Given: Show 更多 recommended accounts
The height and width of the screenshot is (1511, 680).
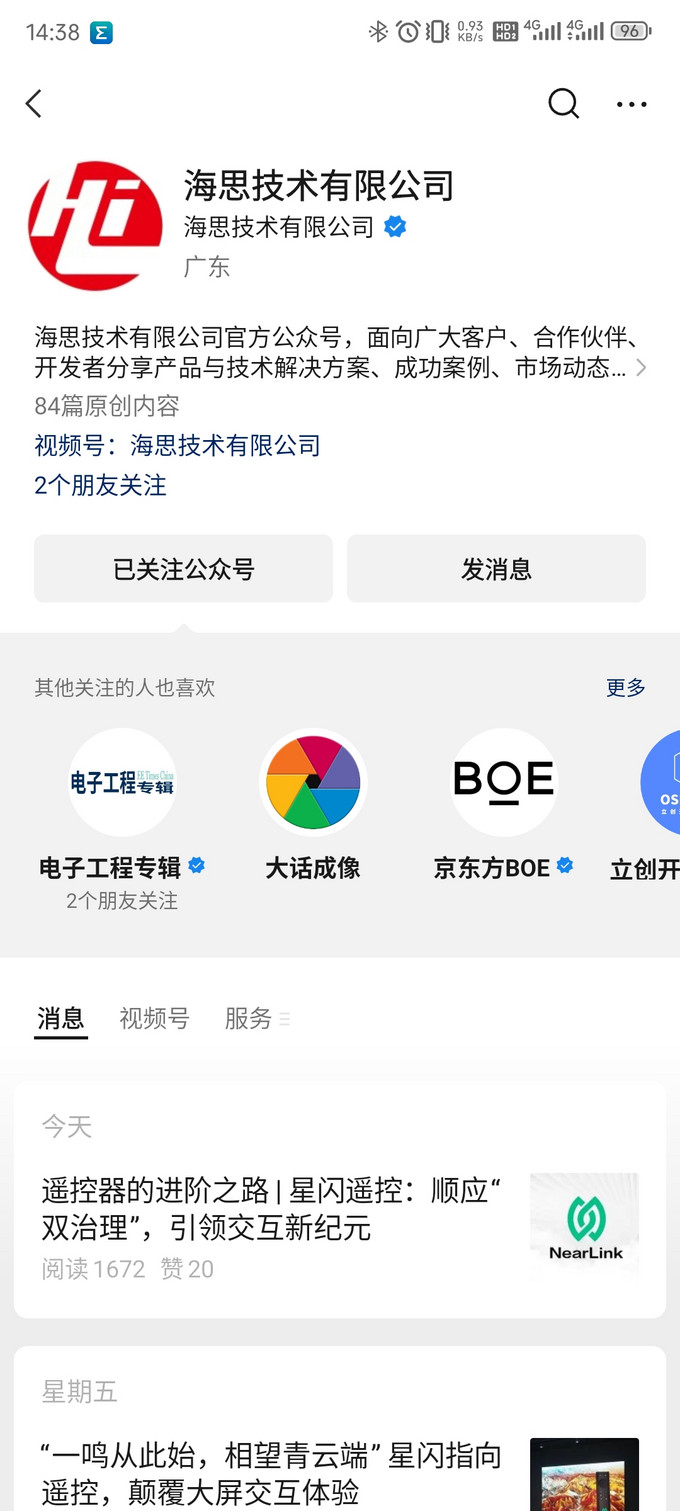Looking at the screenshot, I should click(625, 688).
